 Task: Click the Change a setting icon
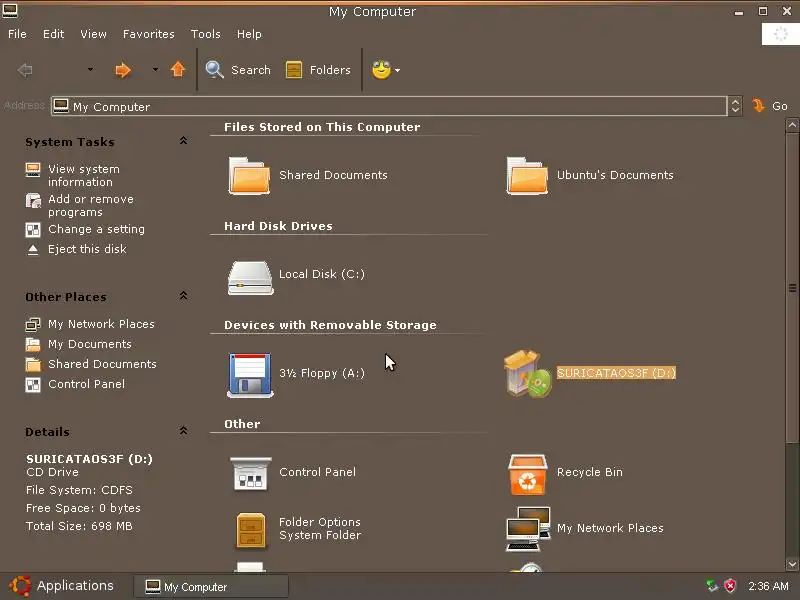pyautogui.click(x=33, y=230)
